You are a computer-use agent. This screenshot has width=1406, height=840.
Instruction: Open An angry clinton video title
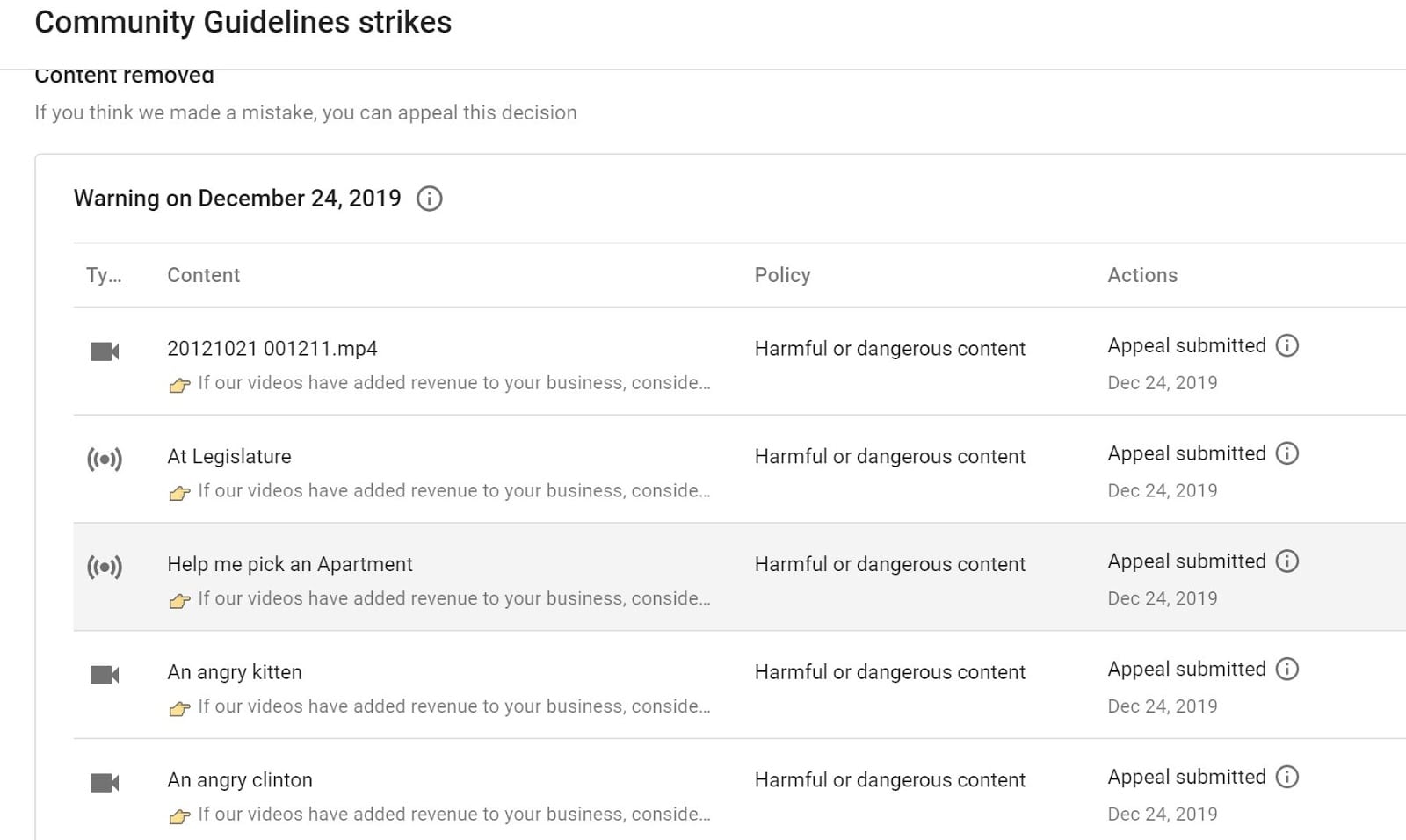[x=240, y=780]
